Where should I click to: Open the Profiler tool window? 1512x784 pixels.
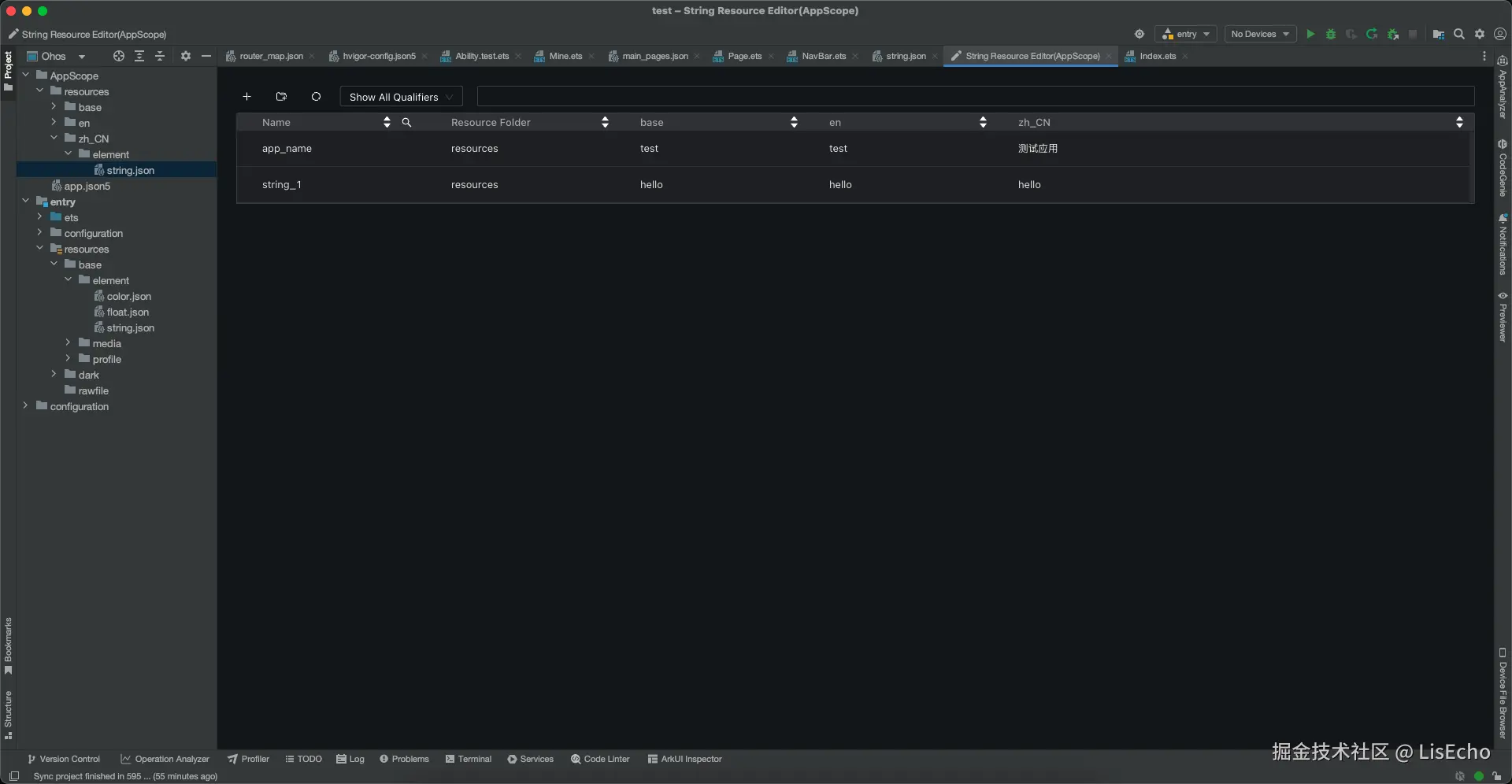coord(248,759)
